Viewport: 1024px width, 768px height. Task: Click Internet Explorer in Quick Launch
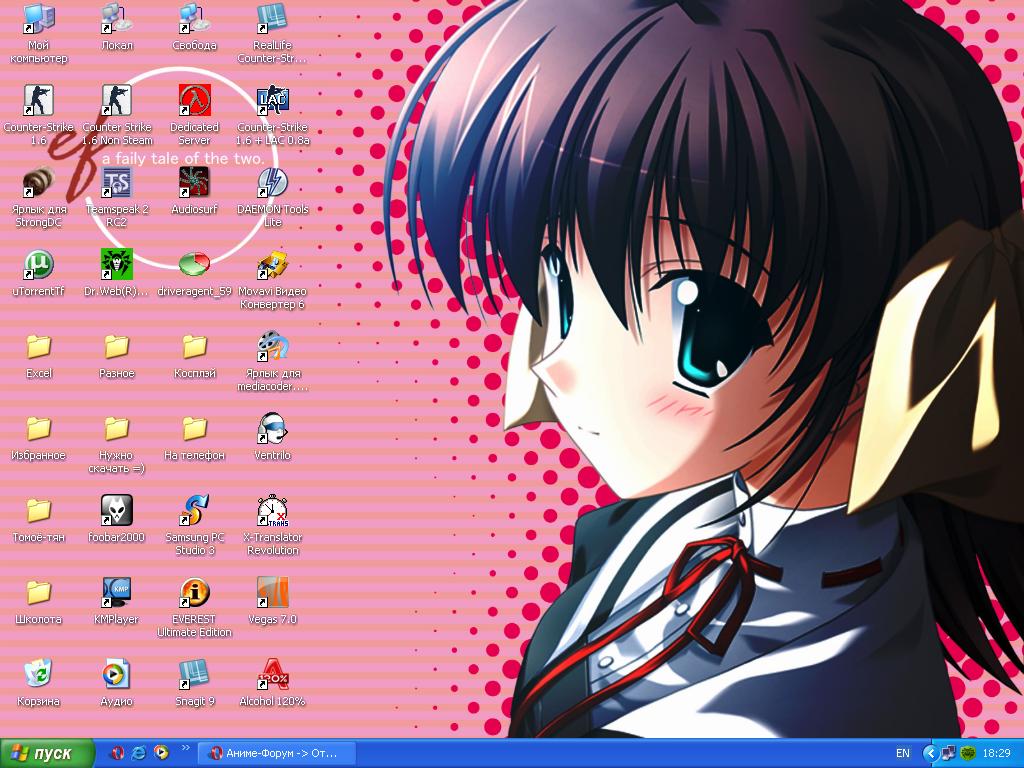click(x=139, y=753)
